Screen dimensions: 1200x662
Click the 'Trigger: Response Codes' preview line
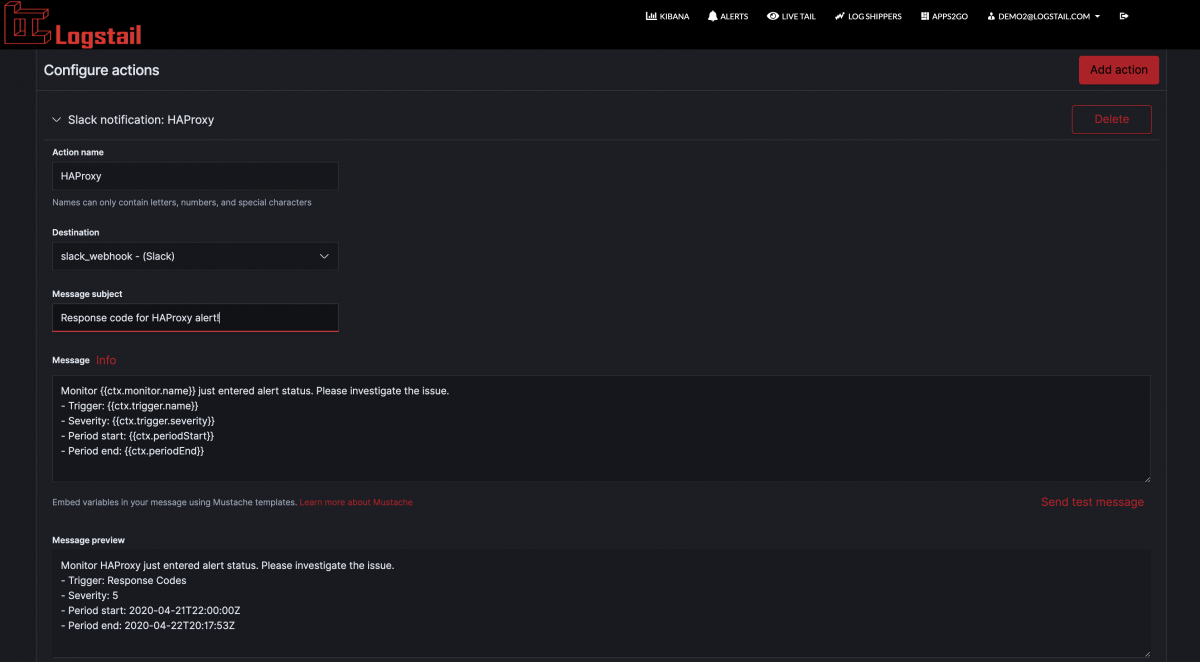(x=124, y=580)
